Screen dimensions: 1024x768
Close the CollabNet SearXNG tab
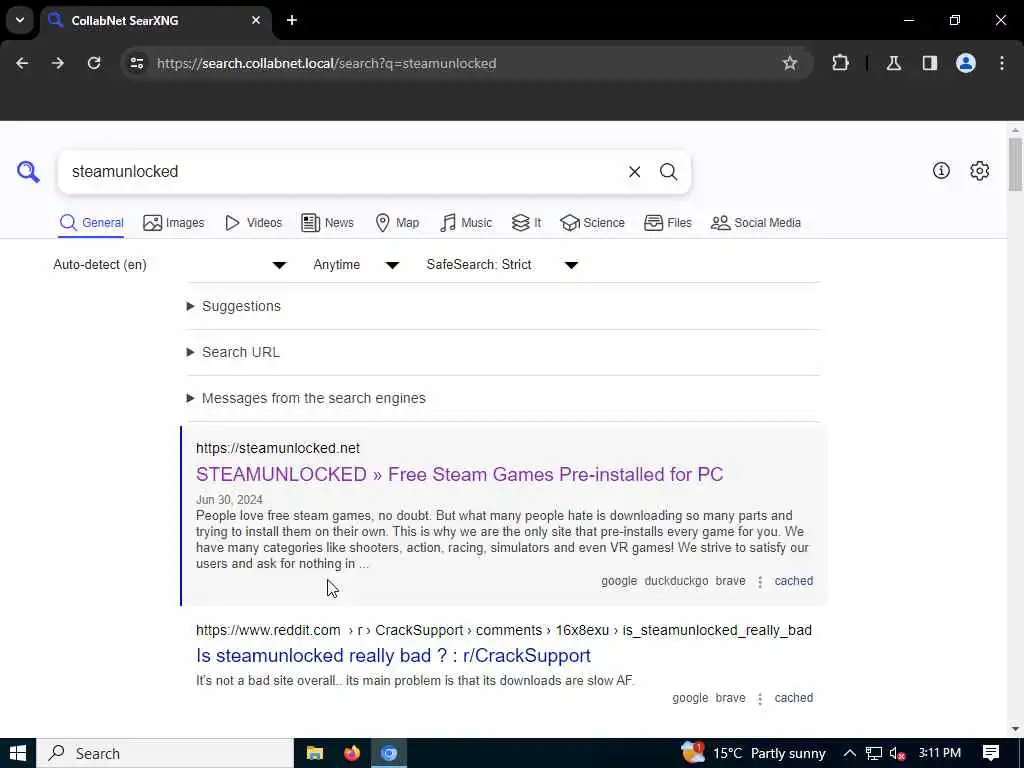pos(256,20)
